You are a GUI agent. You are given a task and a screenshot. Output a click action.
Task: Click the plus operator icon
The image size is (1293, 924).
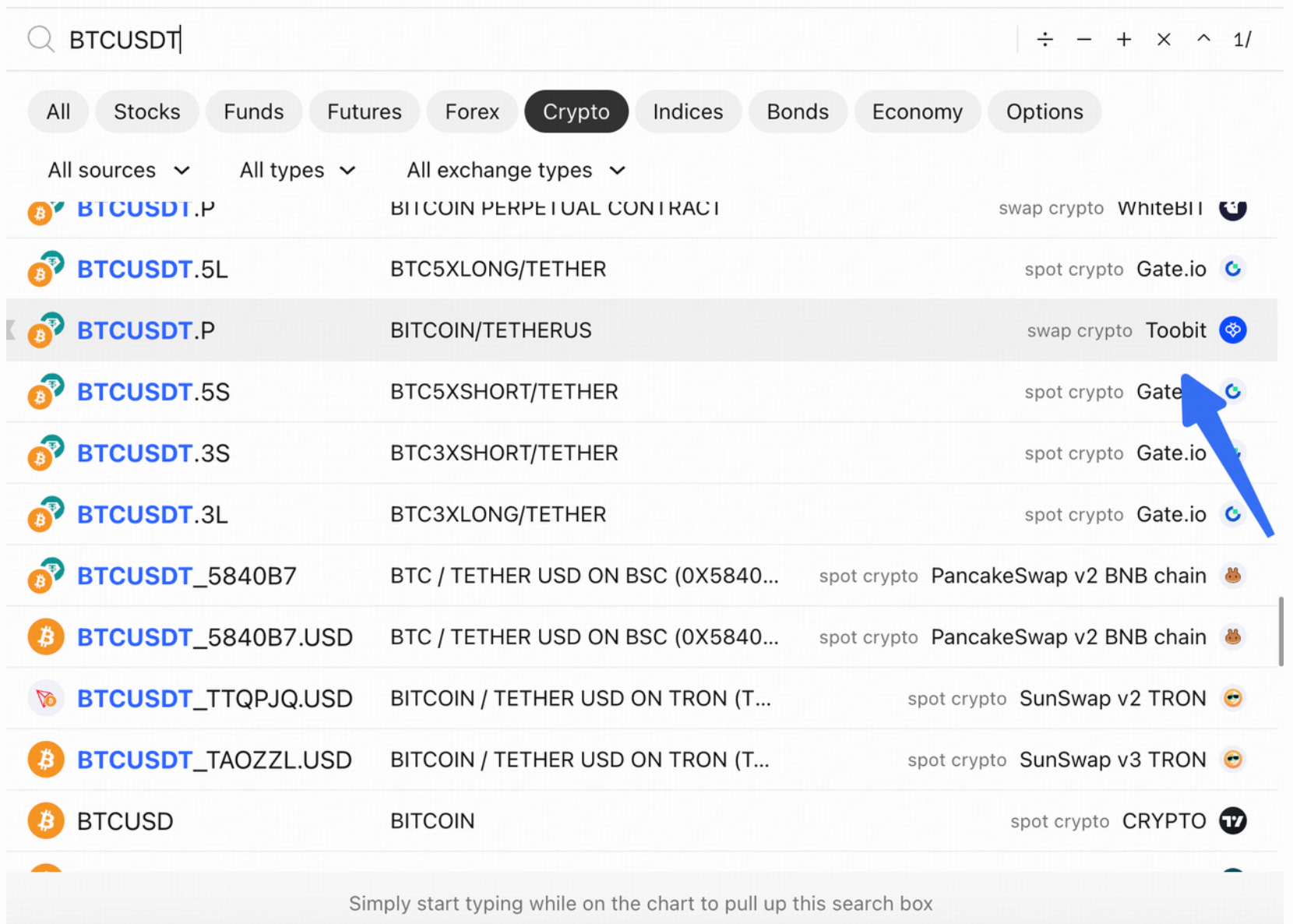[x=1123, y=39]
